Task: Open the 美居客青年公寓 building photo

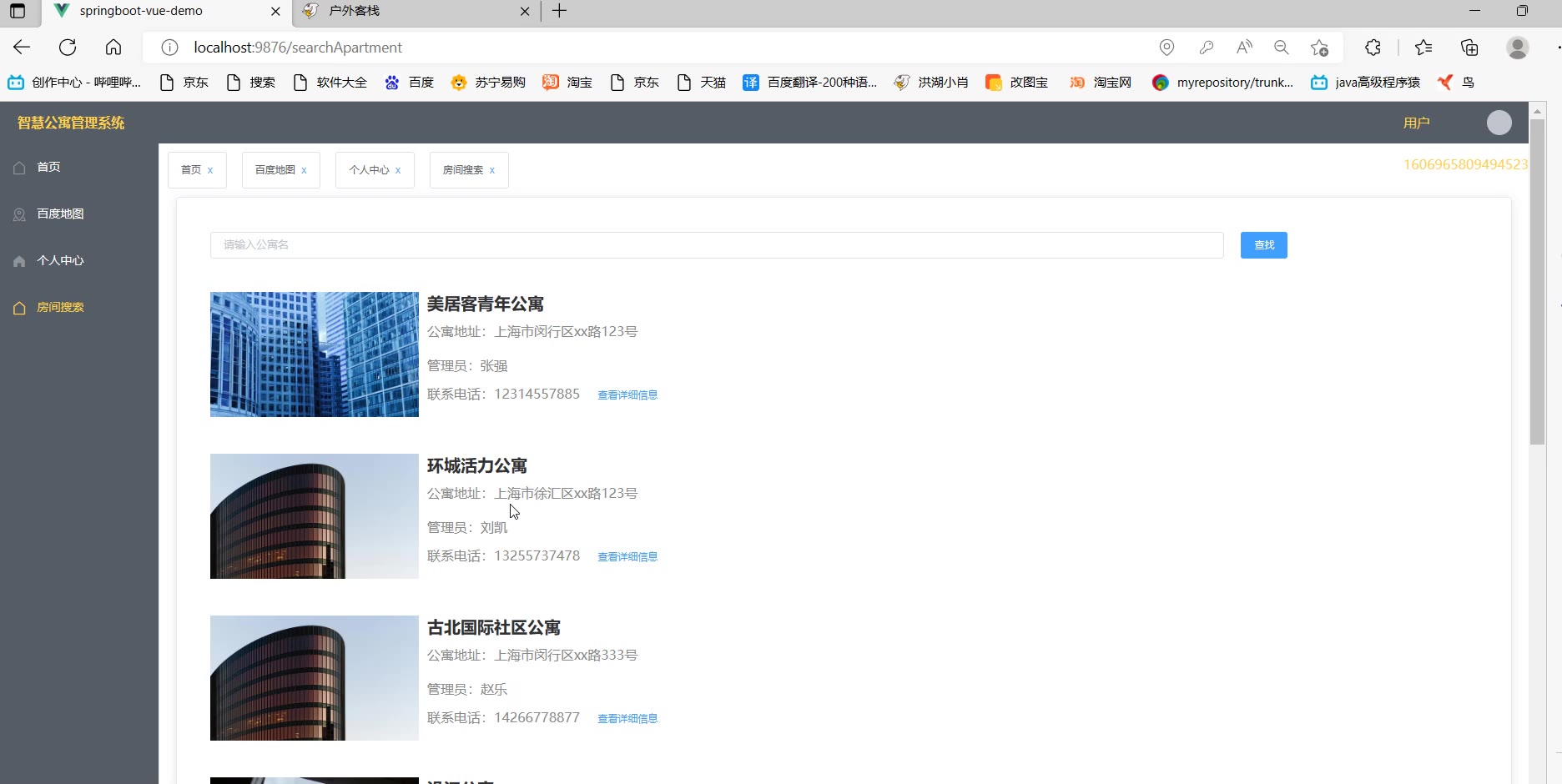Action: pyautogui.click(x=315, y=354)
